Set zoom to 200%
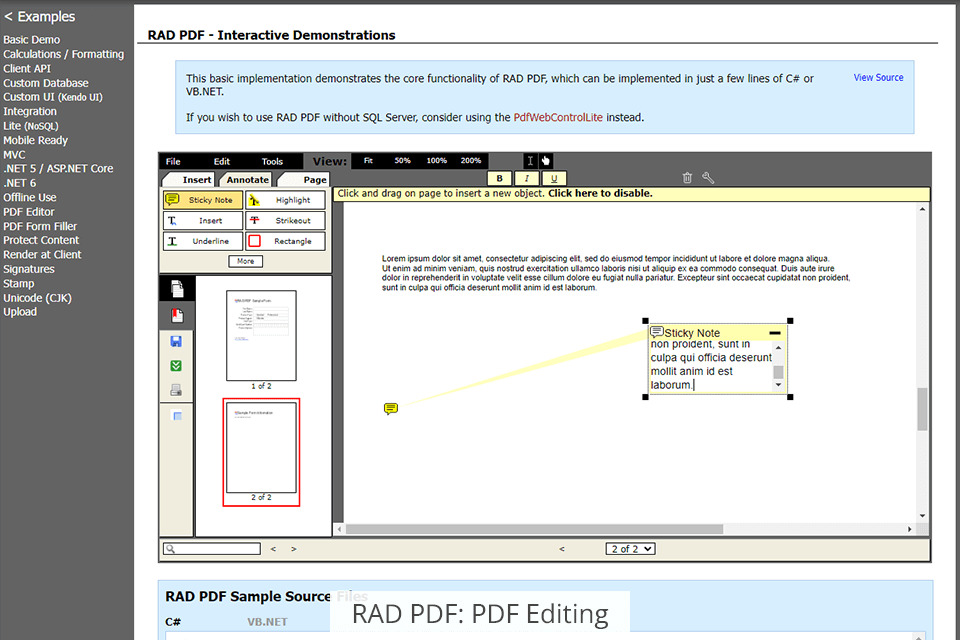960x640 pixels. [x=471, y=160]
